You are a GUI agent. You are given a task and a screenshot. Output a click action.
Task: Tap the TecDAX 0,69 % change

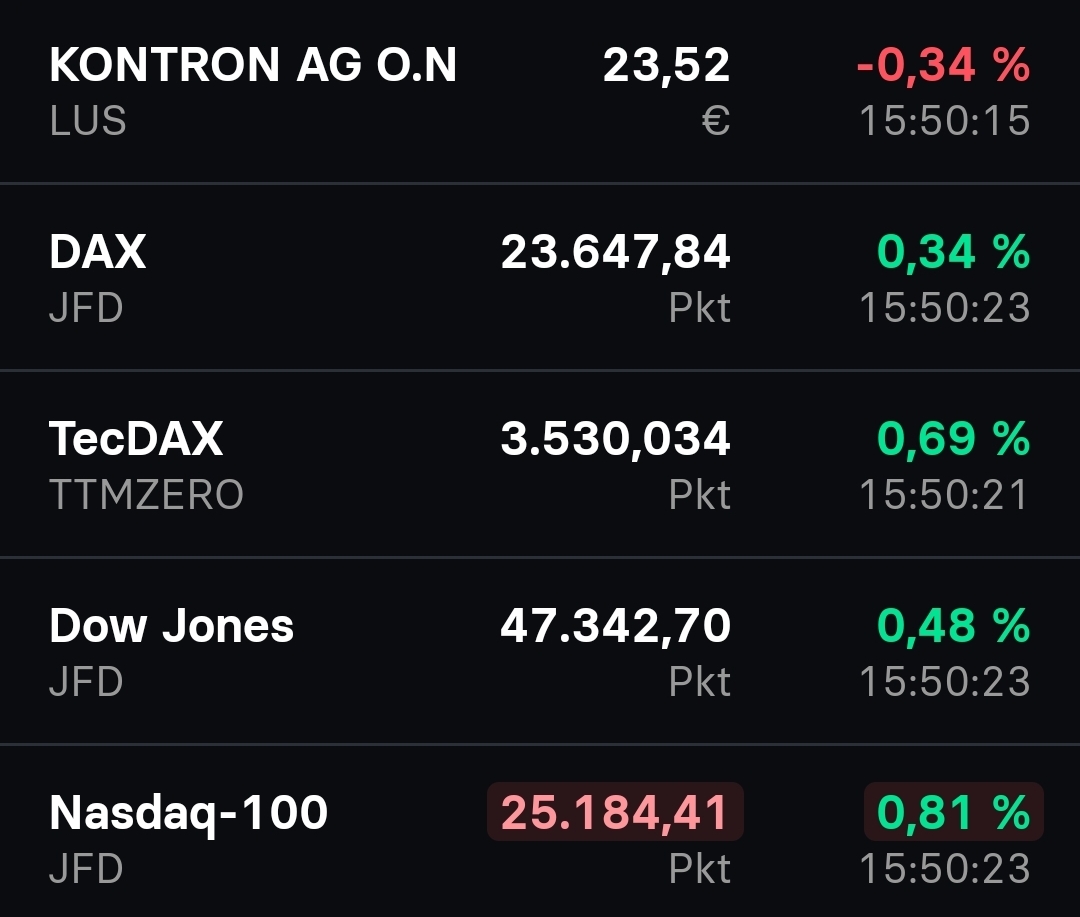(953, 439)
